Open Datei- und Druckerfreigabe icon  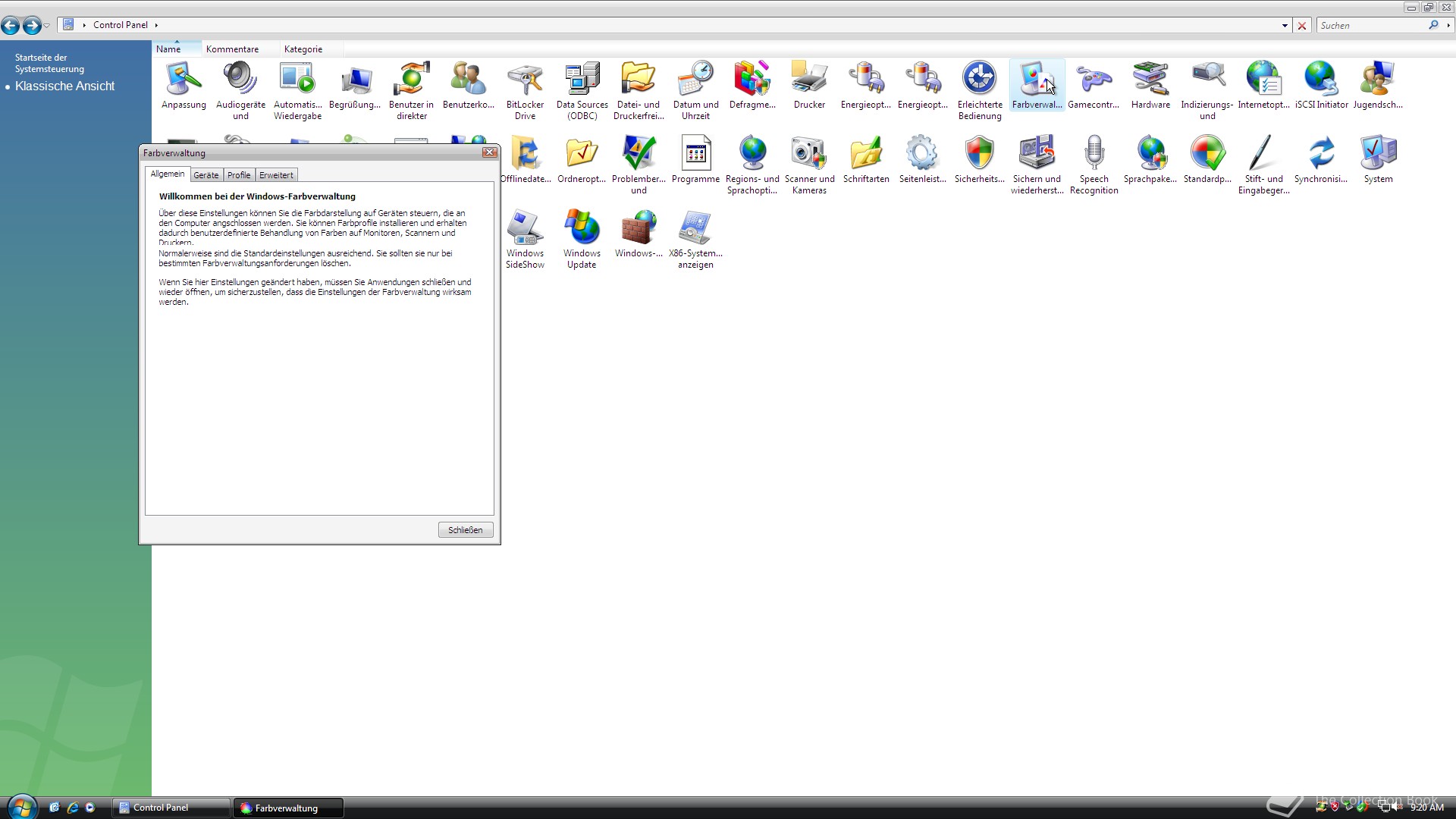click(639, 90)
